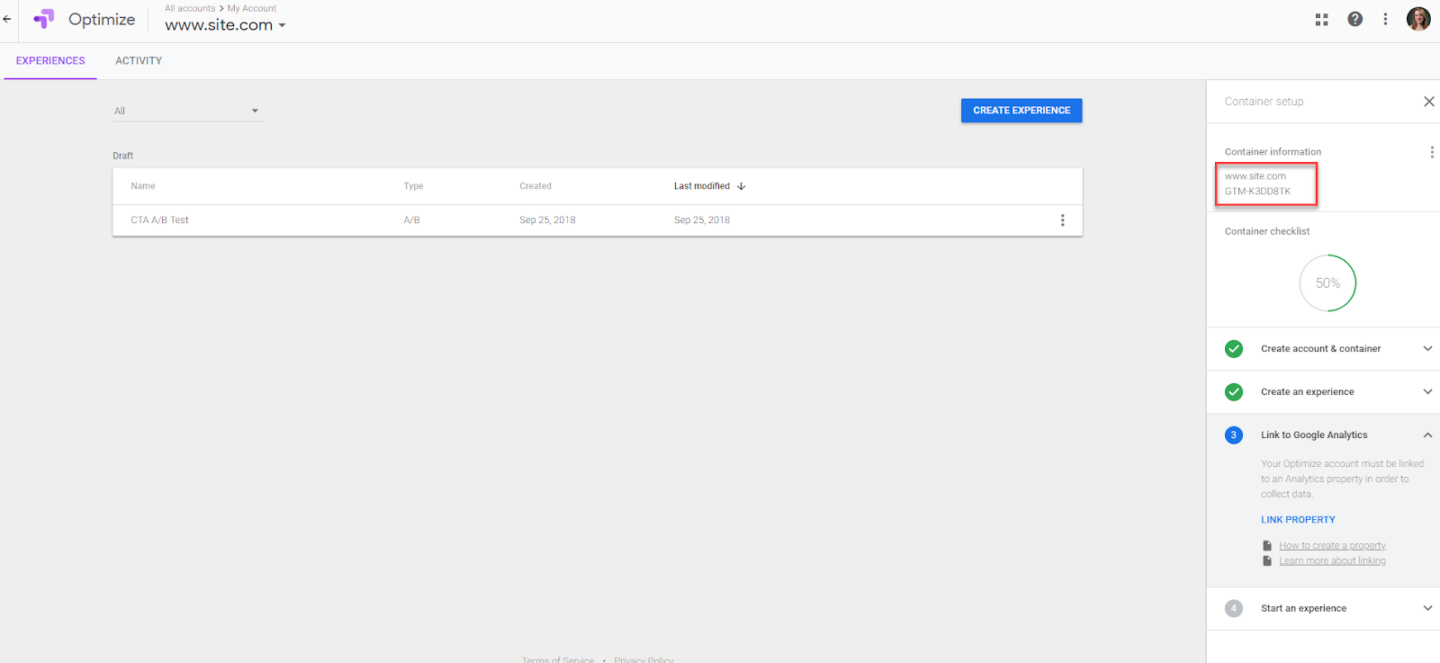
Task: Click the Optimize logo icon
Action: (x=43, y=19)
